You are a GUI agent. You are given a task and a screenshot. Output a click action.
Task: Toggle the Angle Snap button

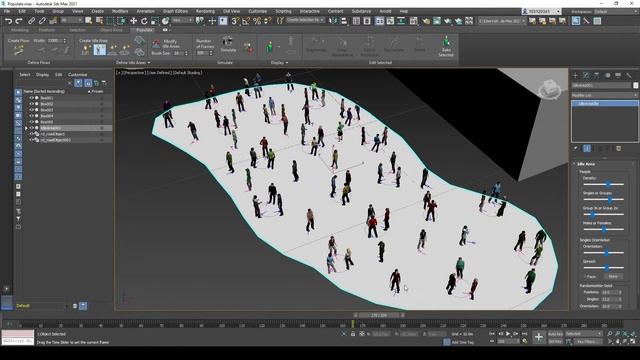pyautogui.click(x=246, y=21)
